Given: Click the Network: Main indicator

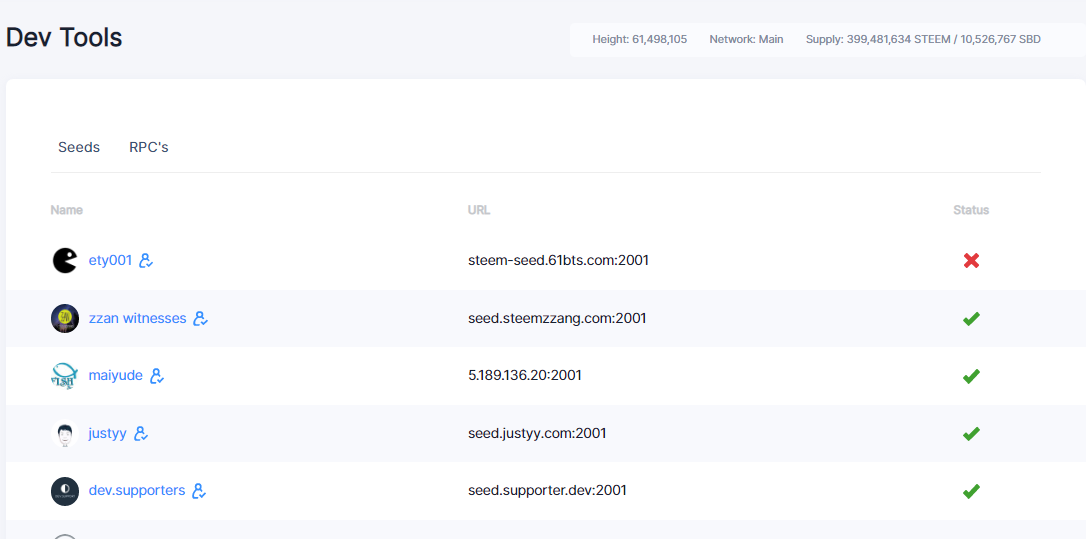Looking at the screenshot, I should [746, 39].
